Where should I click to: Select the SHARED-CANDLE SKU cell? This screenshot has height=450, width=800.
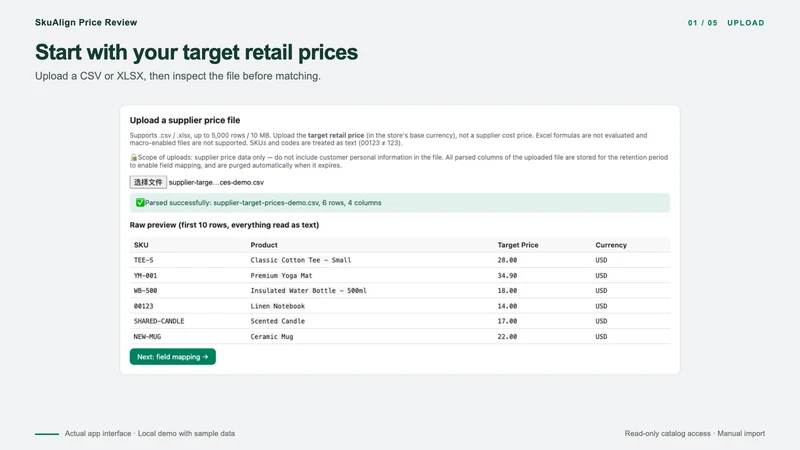pos(159,321)
